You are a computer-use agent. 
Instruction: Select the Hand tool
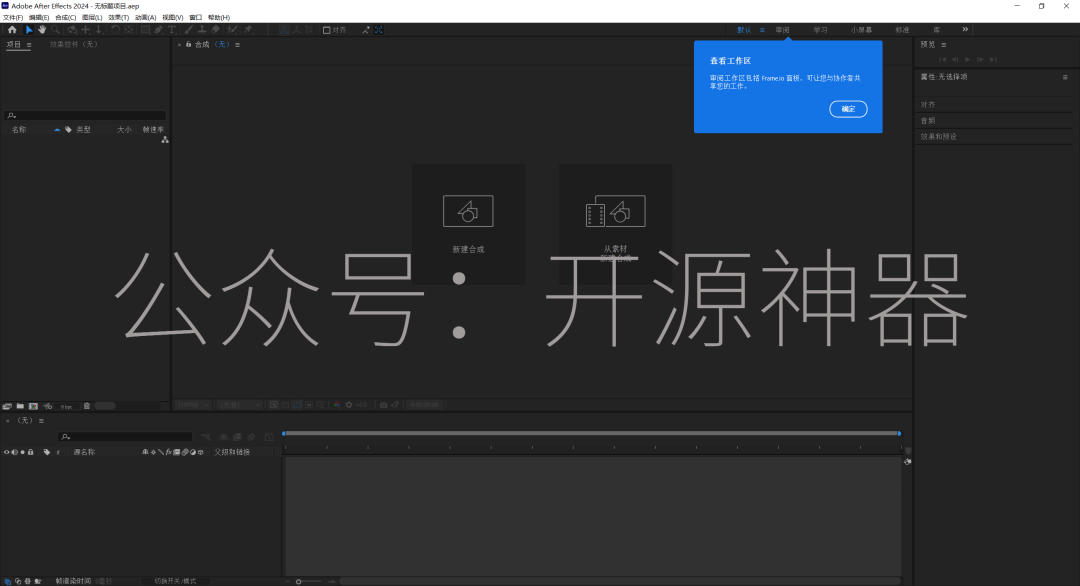click(x=42, y=30)
